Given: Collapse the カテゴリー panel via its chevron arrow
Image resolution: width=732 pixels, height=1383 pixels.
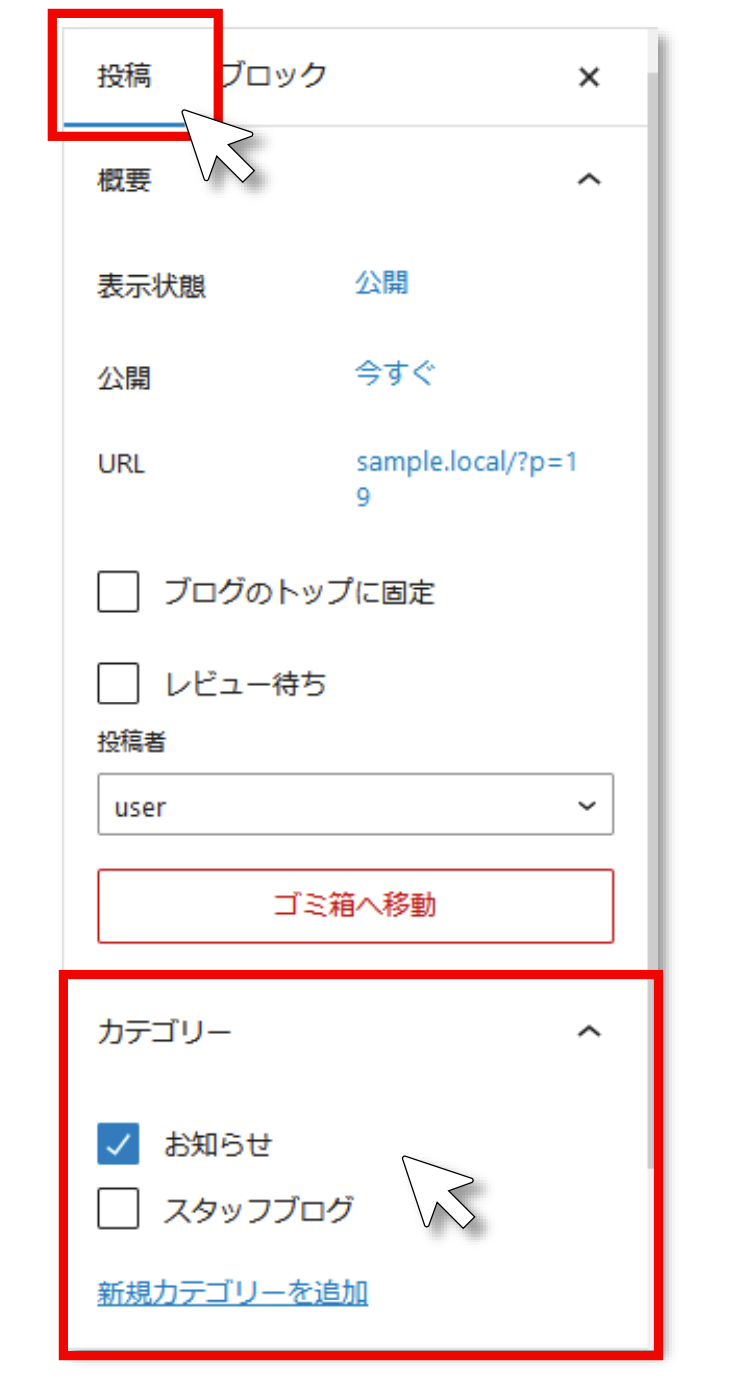Looking at the screenshot, I should tap(589, 1031).
